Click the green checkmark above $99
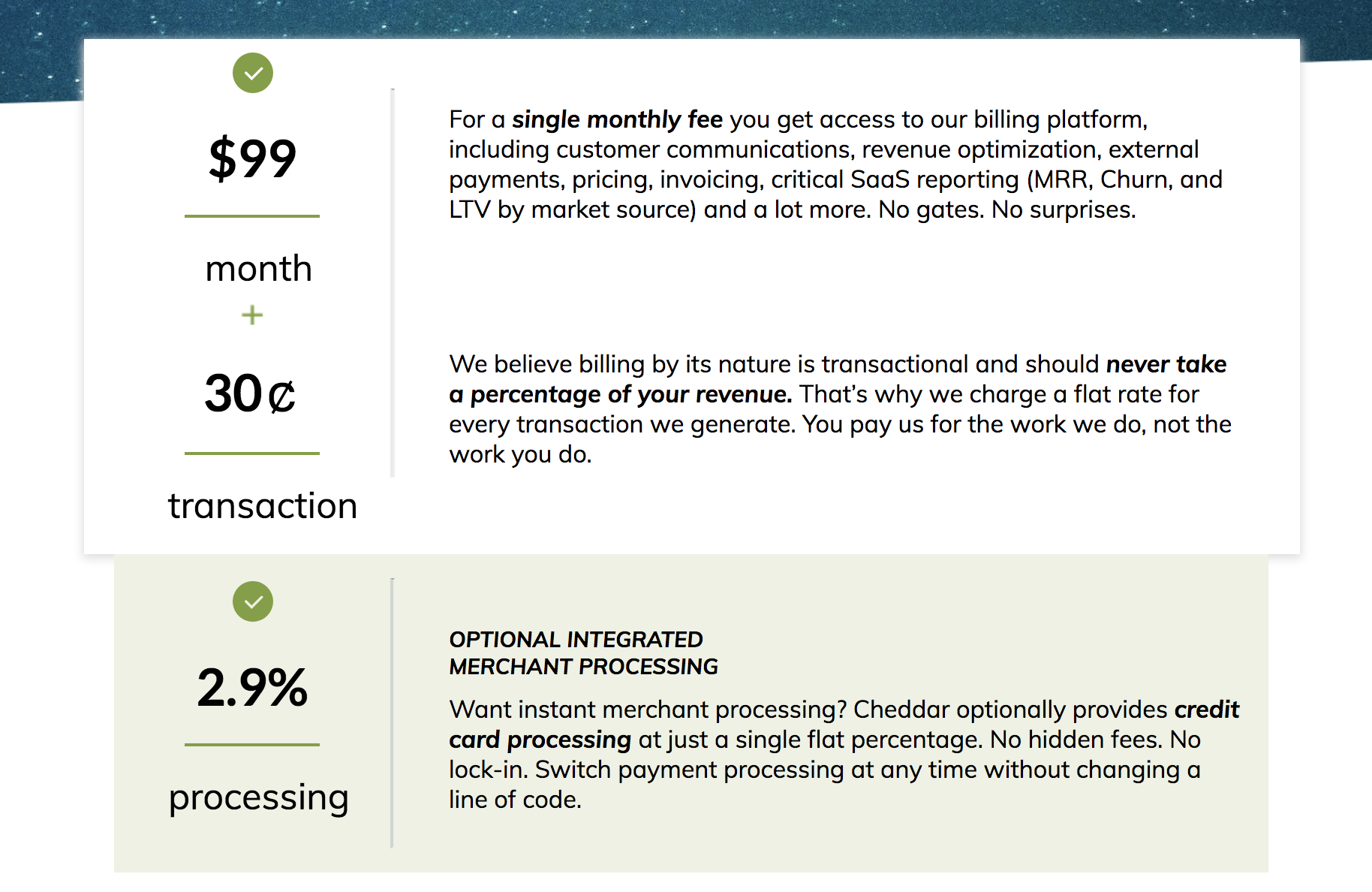Screen dimensions: 1372x892 tap(253, 73)
